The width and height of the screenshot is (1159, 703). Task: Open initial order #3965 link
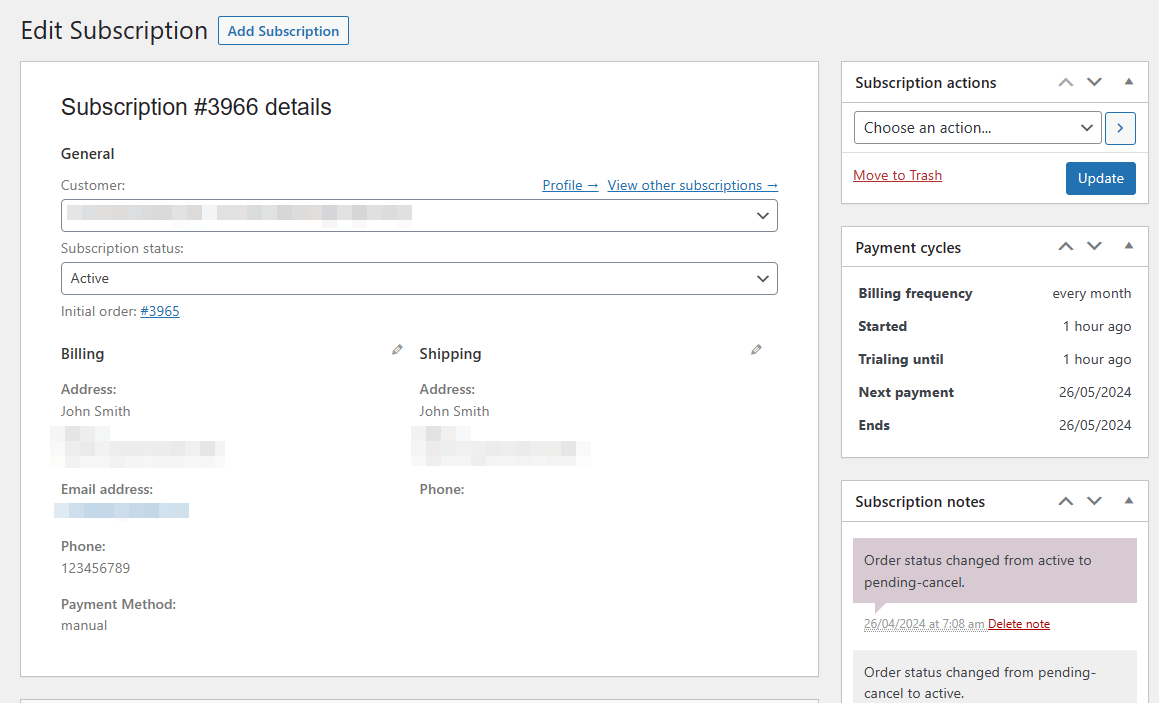point(160,311)
